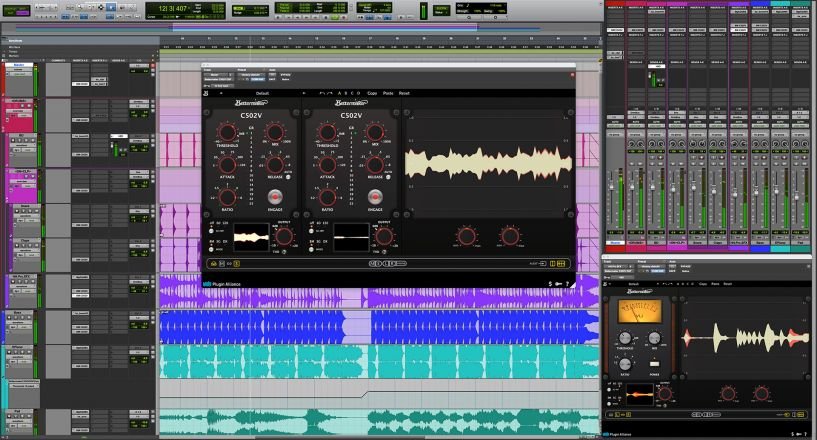Click the right C502V Release knob

376,164
